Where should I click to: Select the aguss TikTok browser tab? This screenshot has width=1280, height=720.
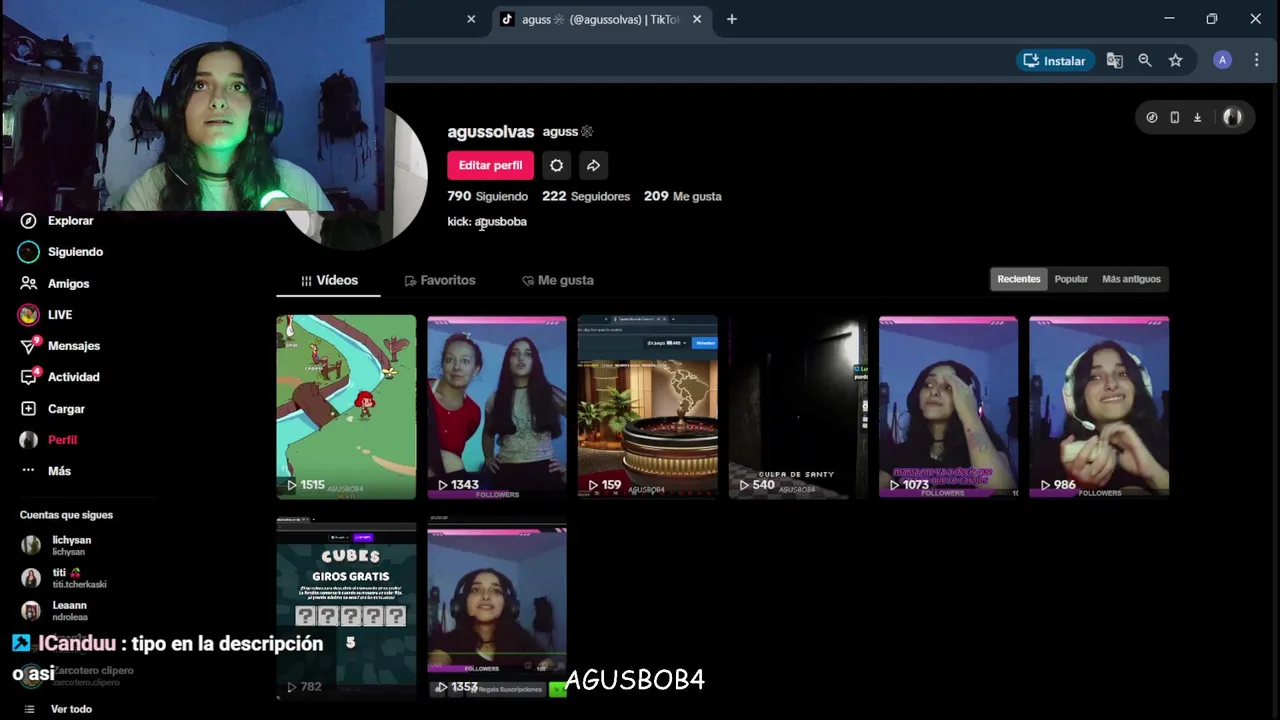tap(600, 19)
